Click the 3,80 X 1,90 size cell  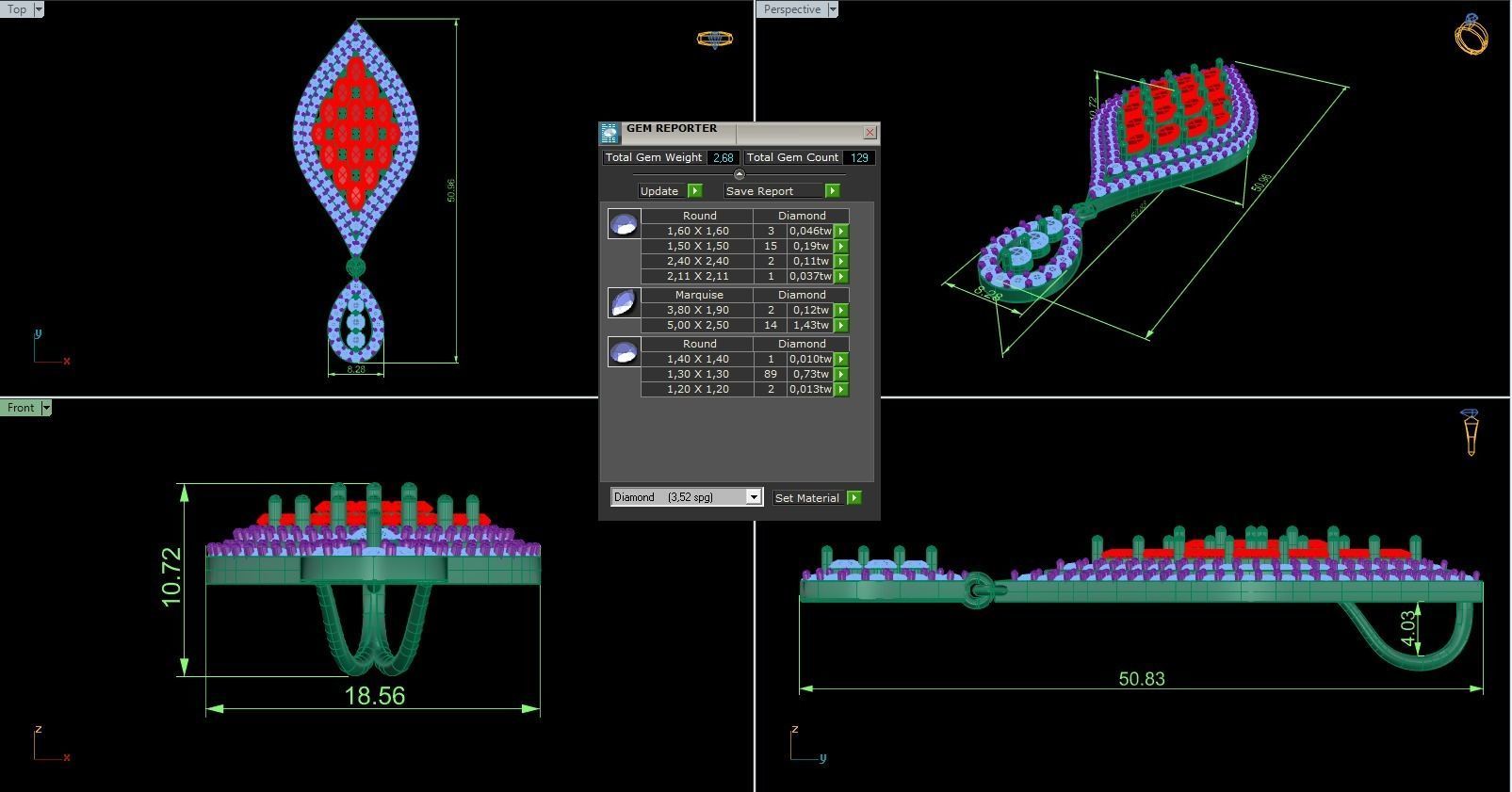(x=697, y=310)
